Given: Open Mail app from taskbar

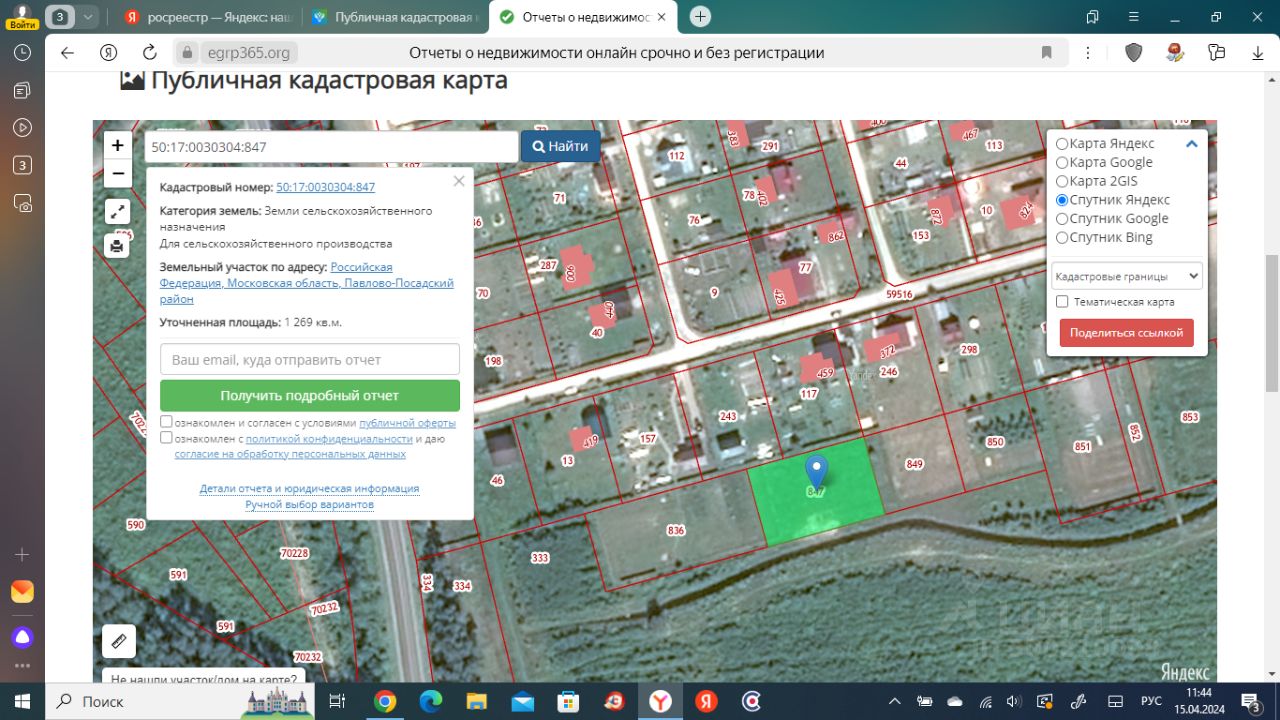Looking at the screenshot, I should coord(523,701).
